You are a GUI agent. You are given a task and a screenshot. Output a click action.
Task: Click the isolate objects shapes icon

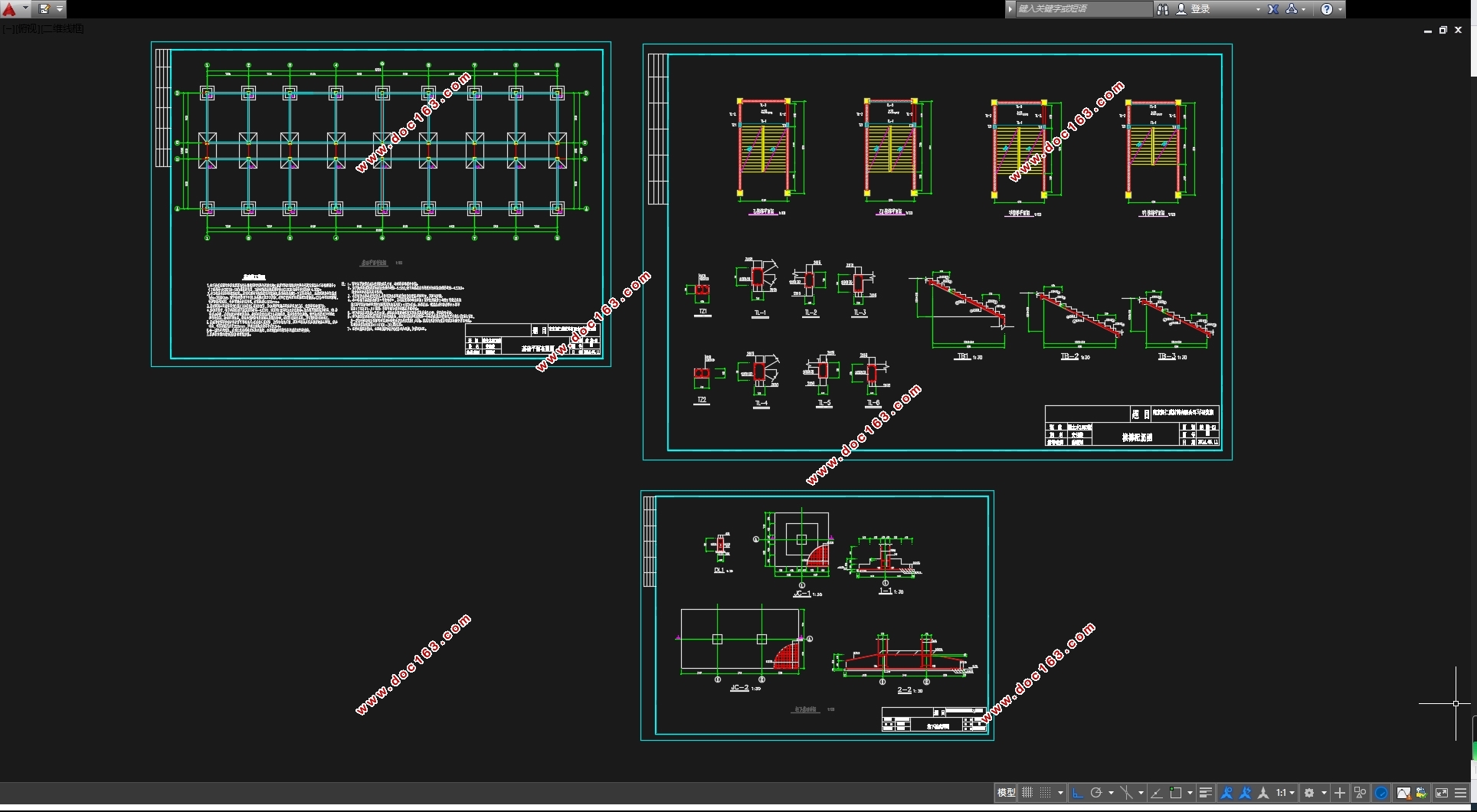(x=1361, y=793)
